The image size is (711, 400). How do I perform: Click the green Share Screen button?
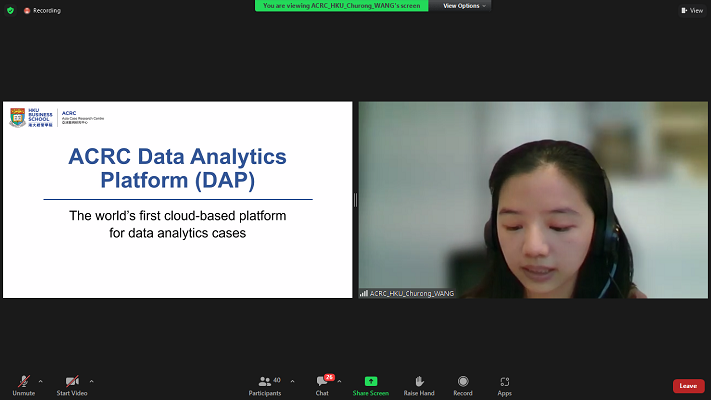tap(370, 385)
